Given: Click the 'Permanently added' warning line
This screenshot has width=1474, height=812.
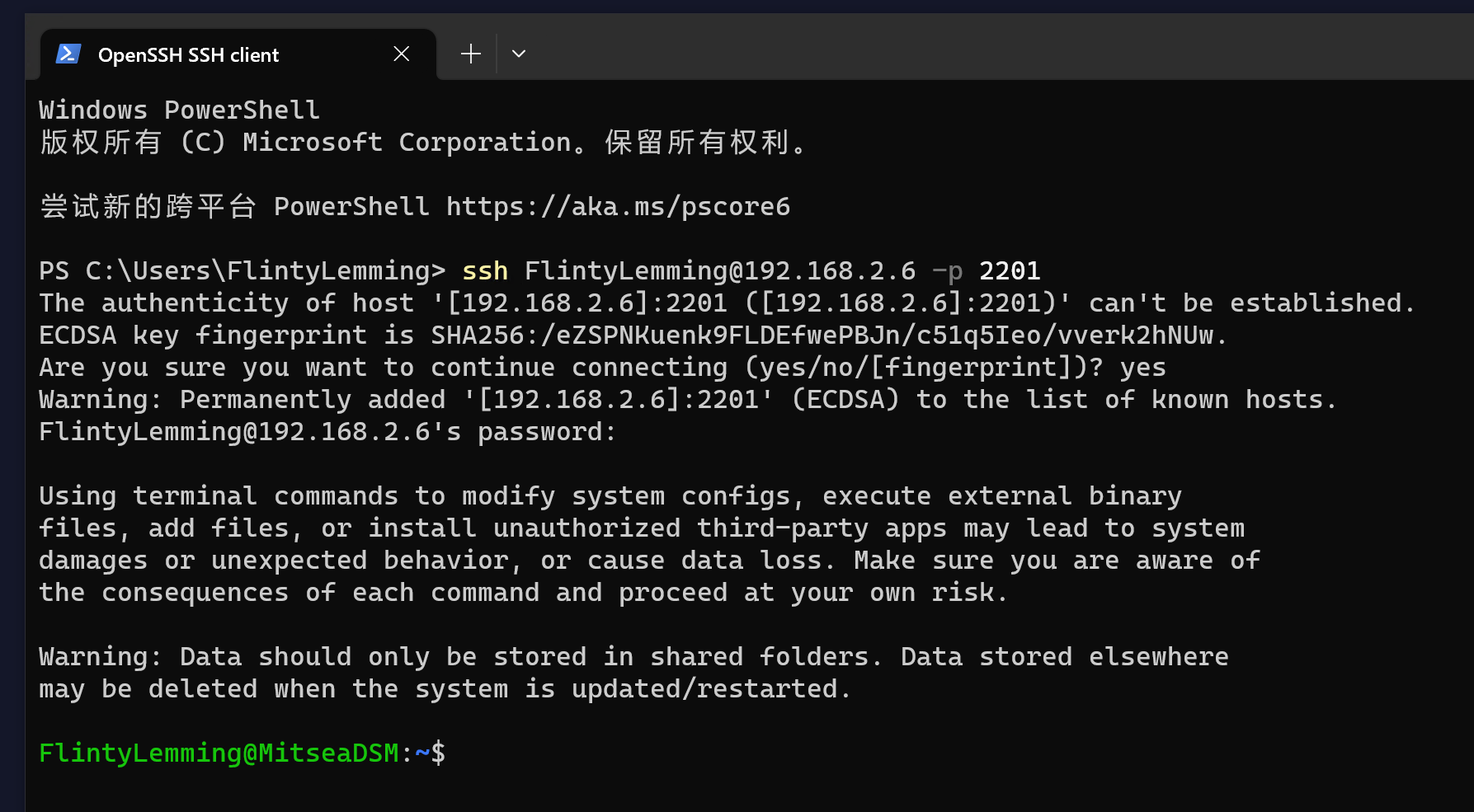Looking at the screenshot, I should (x=686, y=400).
